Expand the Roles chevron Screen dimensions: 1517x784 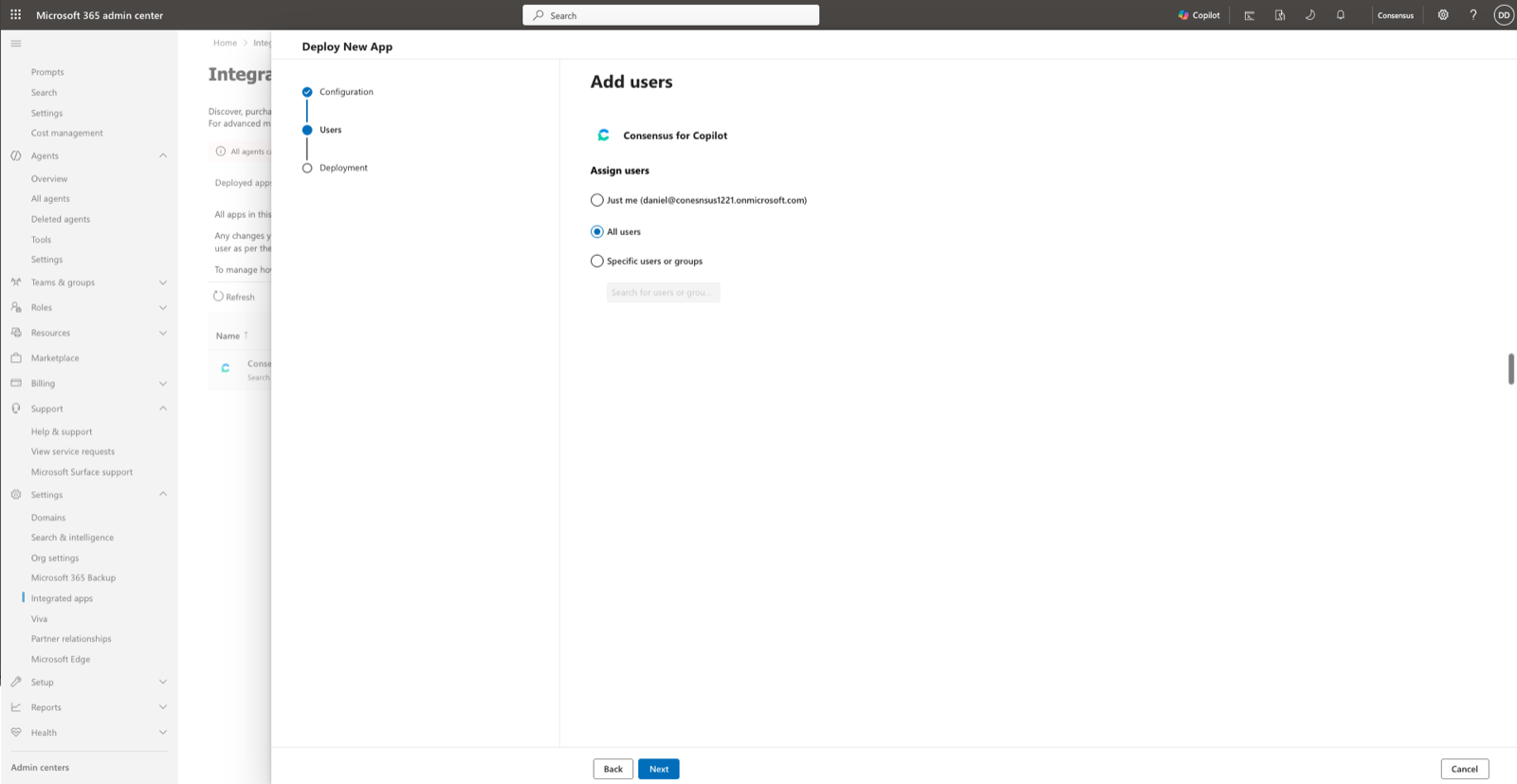(163, 307)
